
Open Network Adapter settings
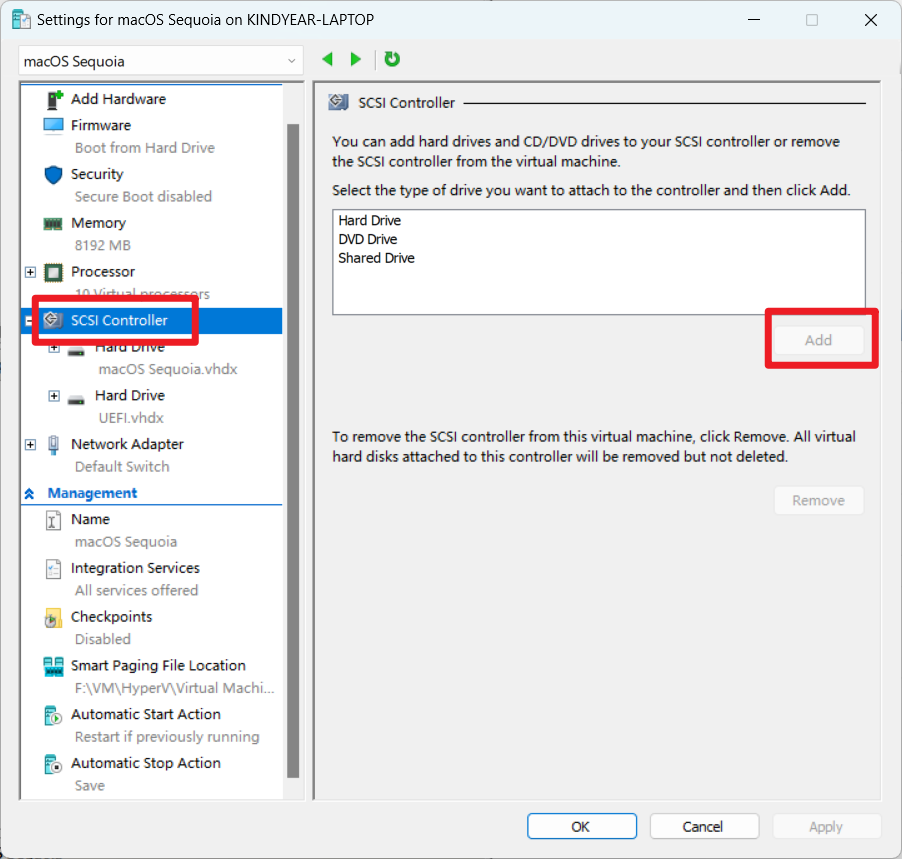click(127, 444)
